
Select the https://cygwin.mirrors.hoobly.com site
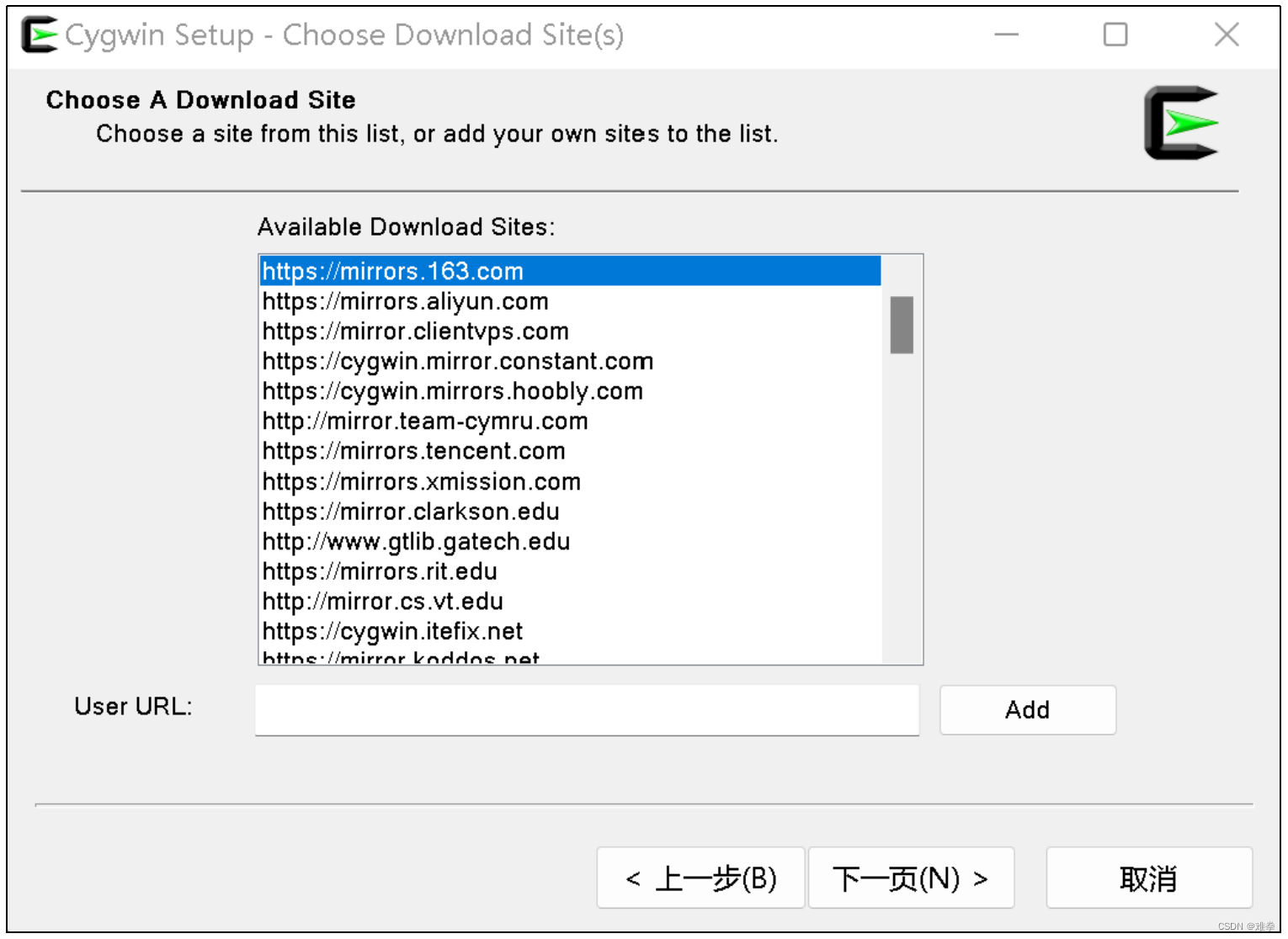click(x=452, y=390)
